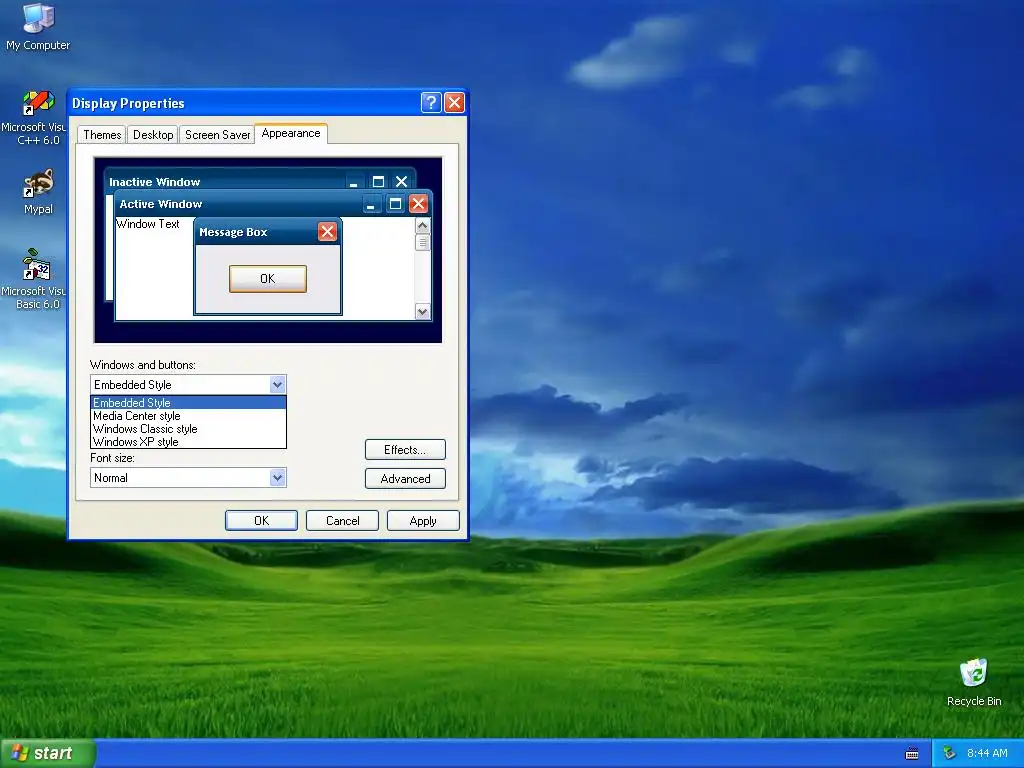Open the My Computer desktop icon
Screen dimensions: 1024x768
pyautogui.click(x=38, y=26)
